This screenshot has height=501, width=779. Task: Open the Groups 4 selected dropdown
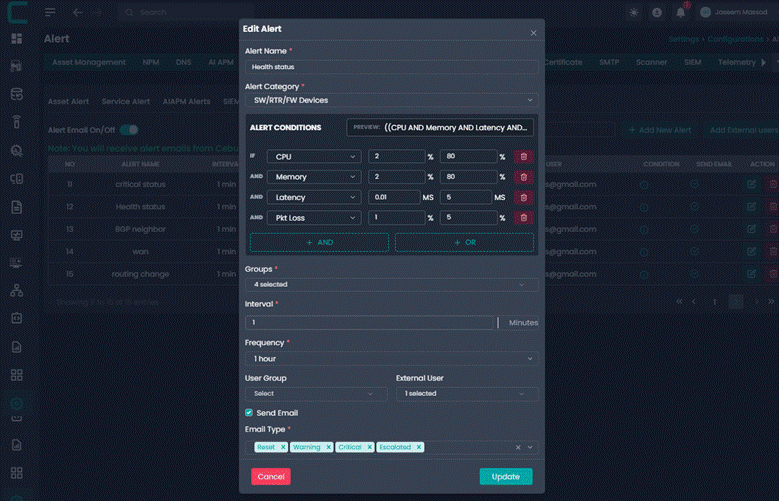pyautogui.click(x=392, y=285)
